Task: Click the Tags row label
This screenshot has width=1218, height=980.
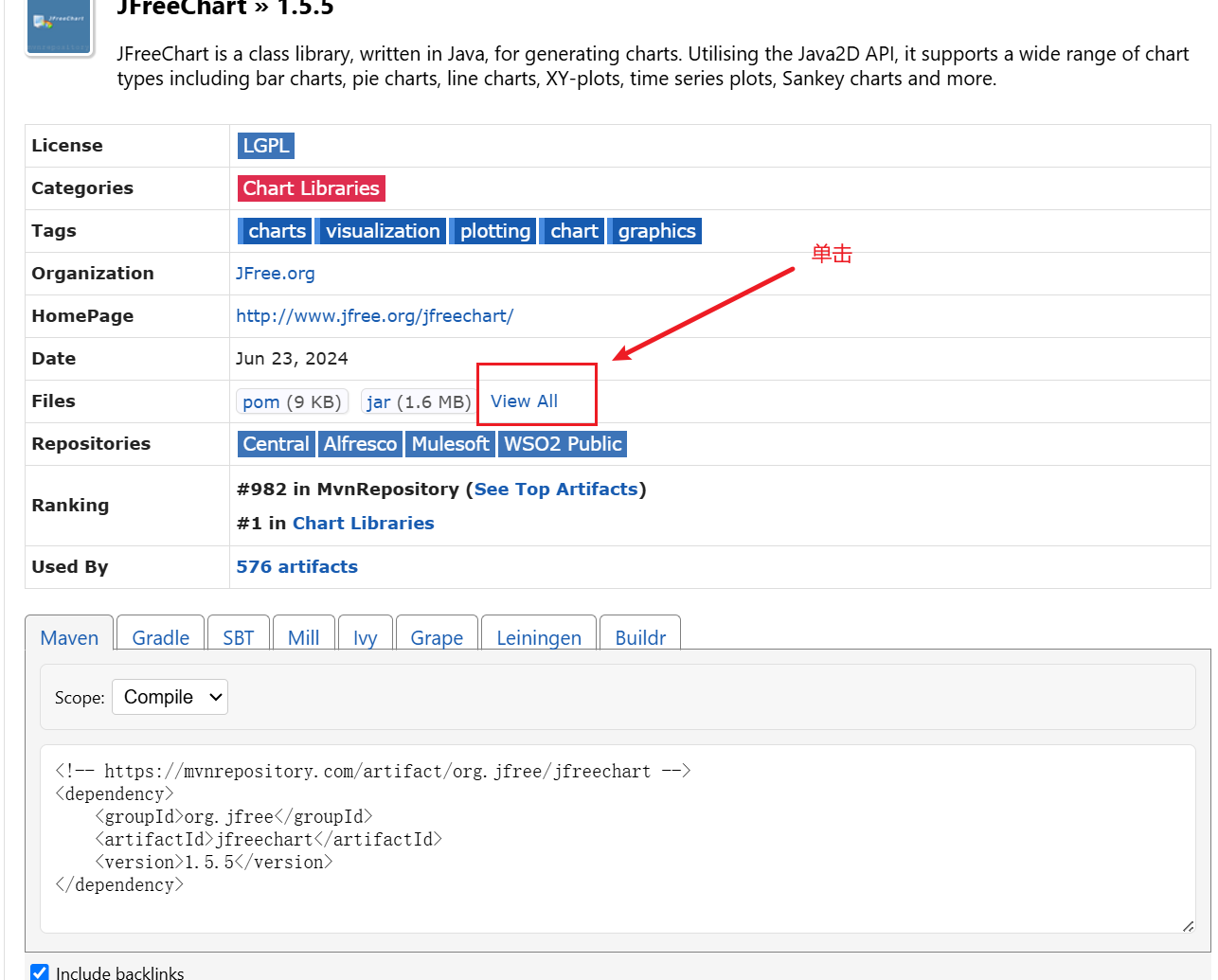Action: (54, 231)
